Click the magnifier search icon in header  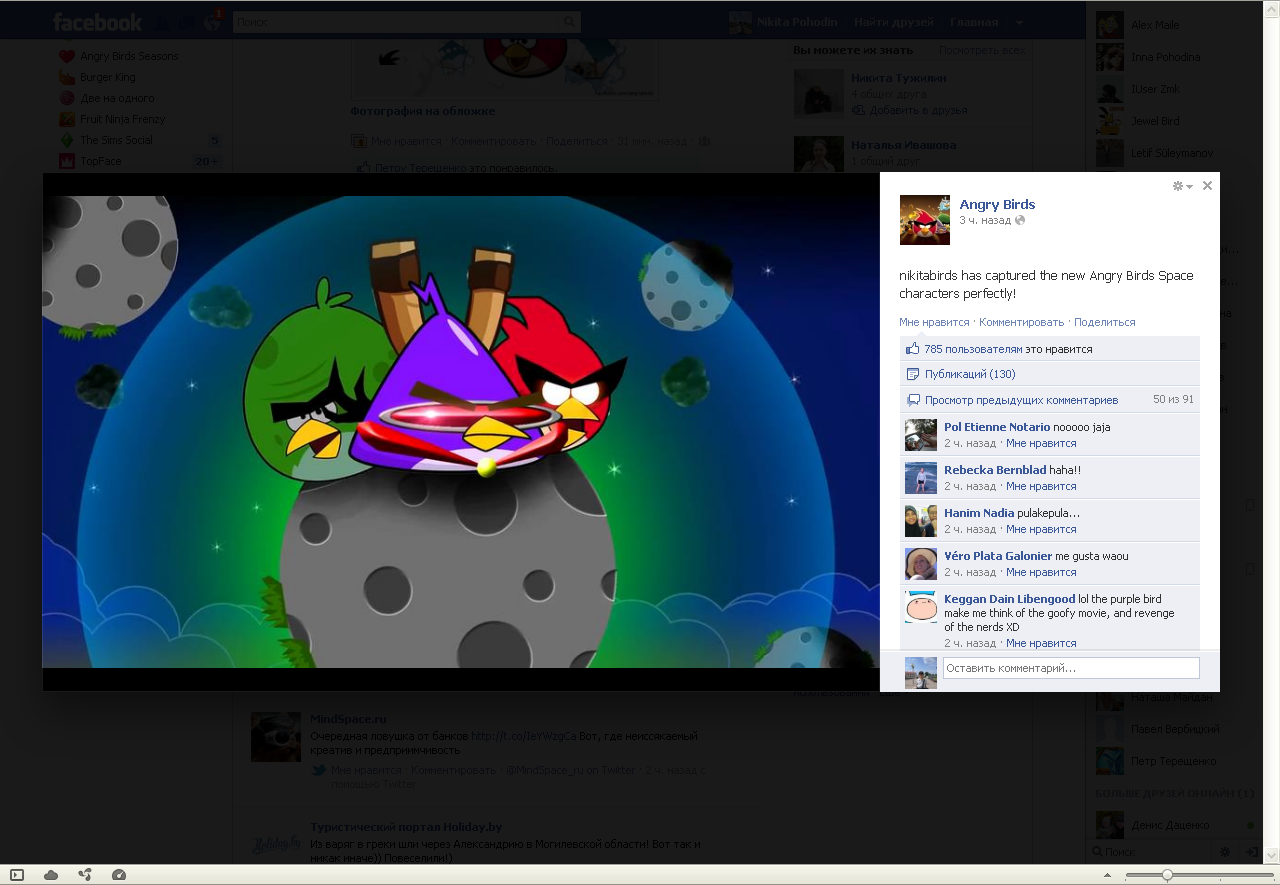click(x=570, y=21)
